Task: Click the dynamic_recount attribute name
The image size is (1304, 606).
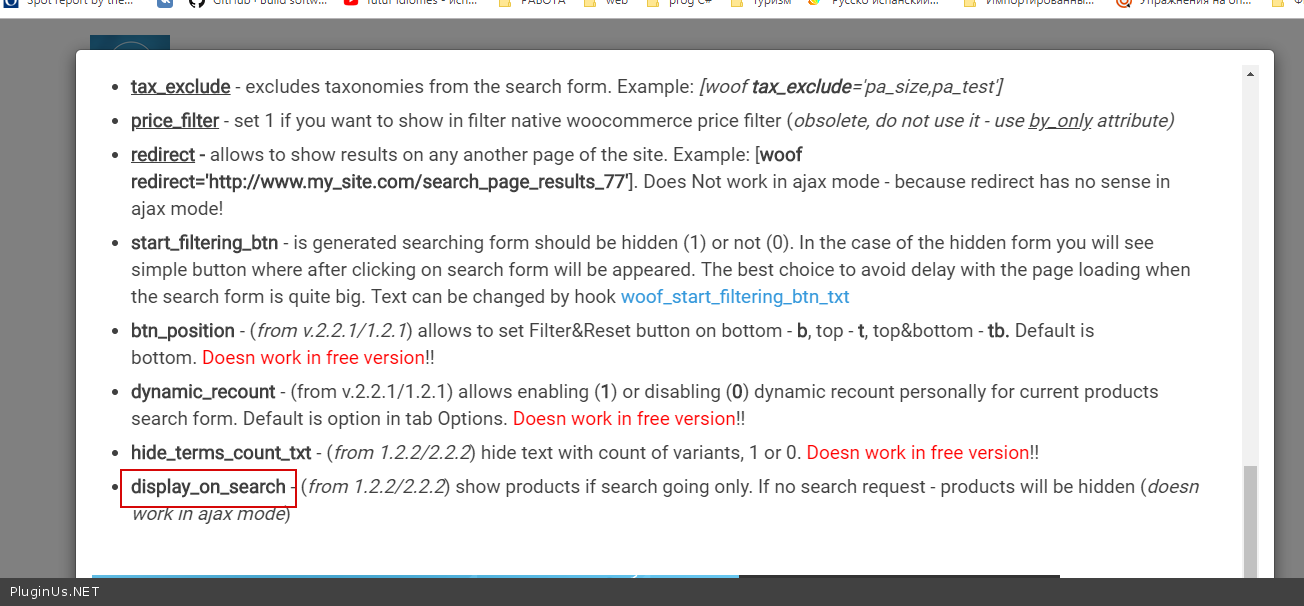Action: [203, 391]
